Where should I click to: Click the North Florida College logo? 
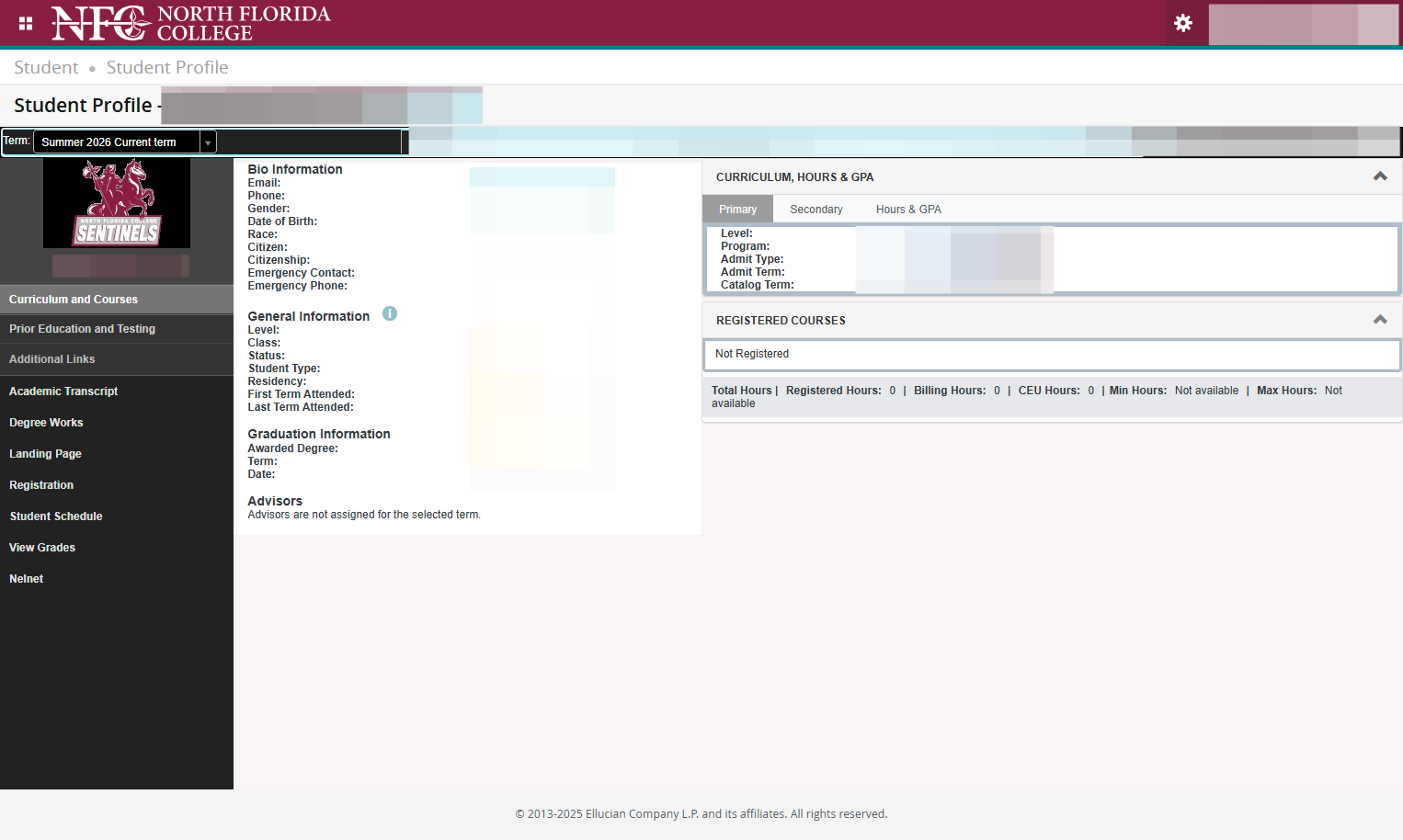click(191, 23)
